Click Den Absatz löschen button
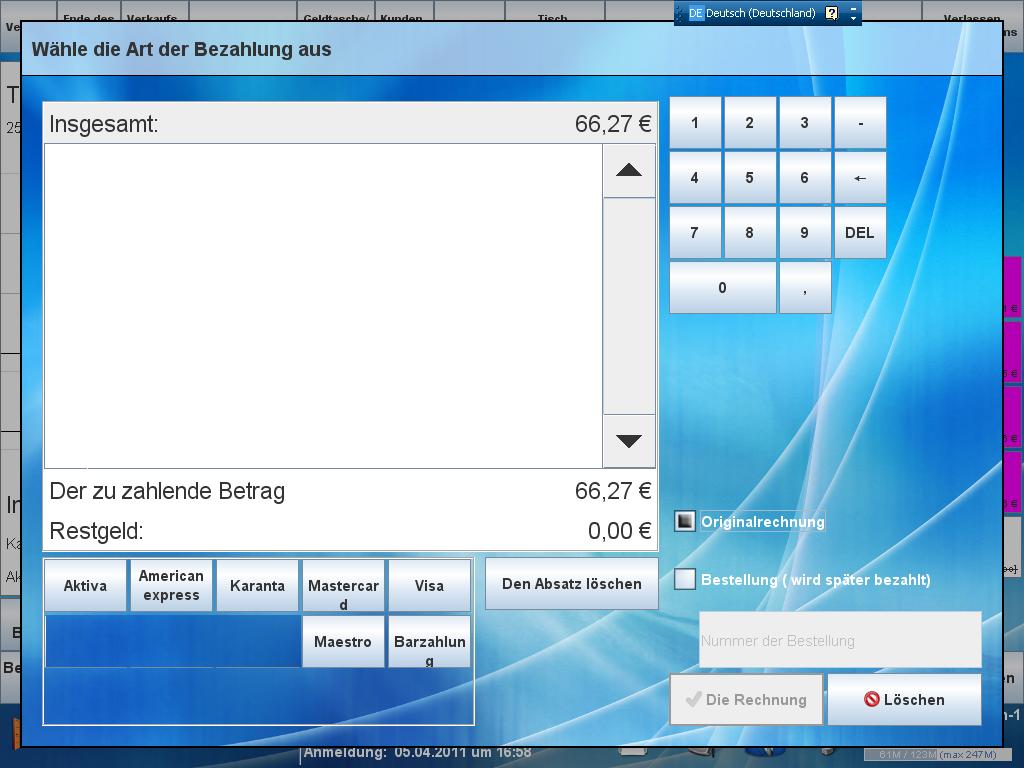 tap(572, 584)
